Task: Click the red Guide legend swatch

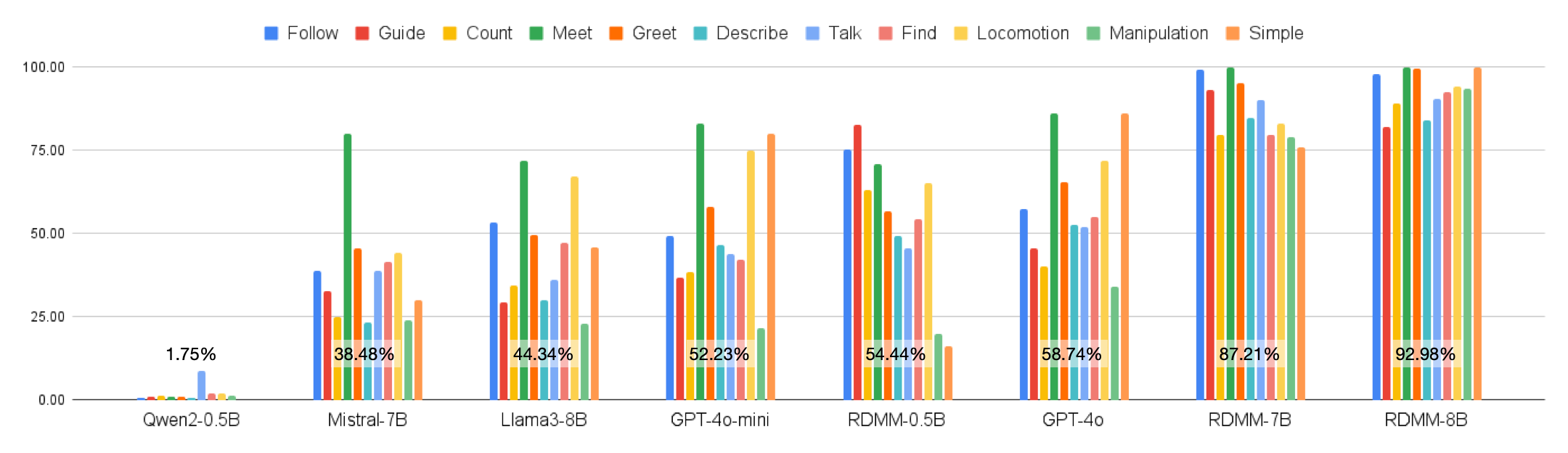Action: 362,33
